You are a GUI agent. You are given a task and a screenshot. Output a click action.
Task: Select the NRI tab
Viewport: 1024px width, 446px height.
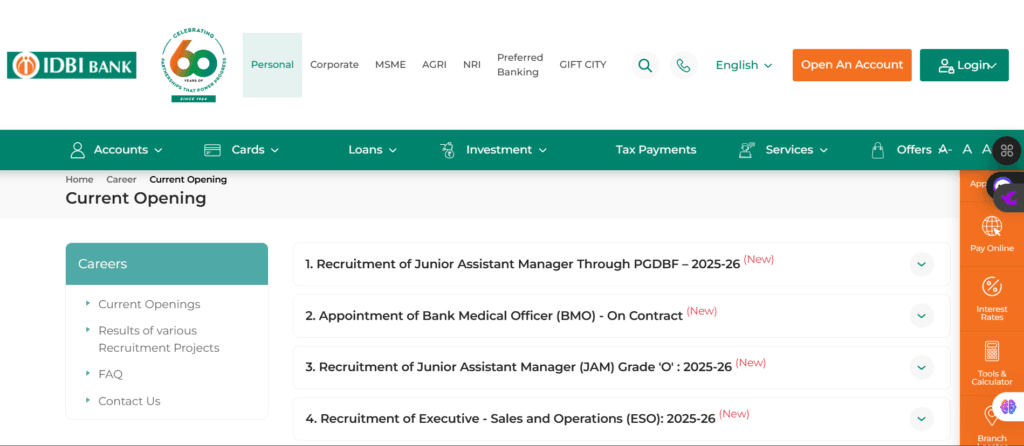tap(472, 65)
